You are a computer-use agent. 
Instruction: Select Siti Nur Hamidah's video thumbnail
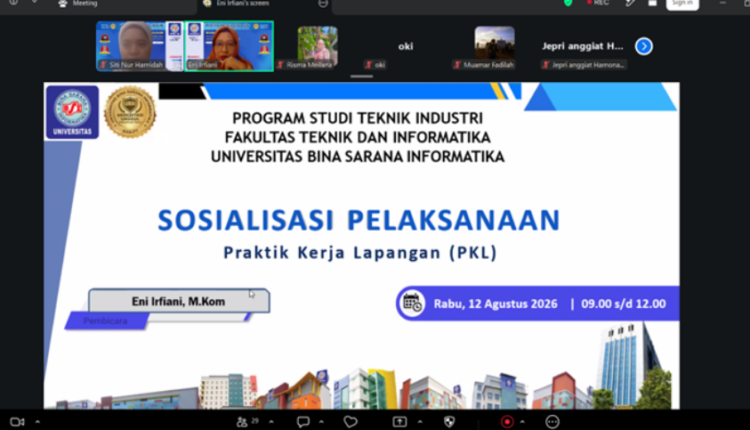(140, 46)
